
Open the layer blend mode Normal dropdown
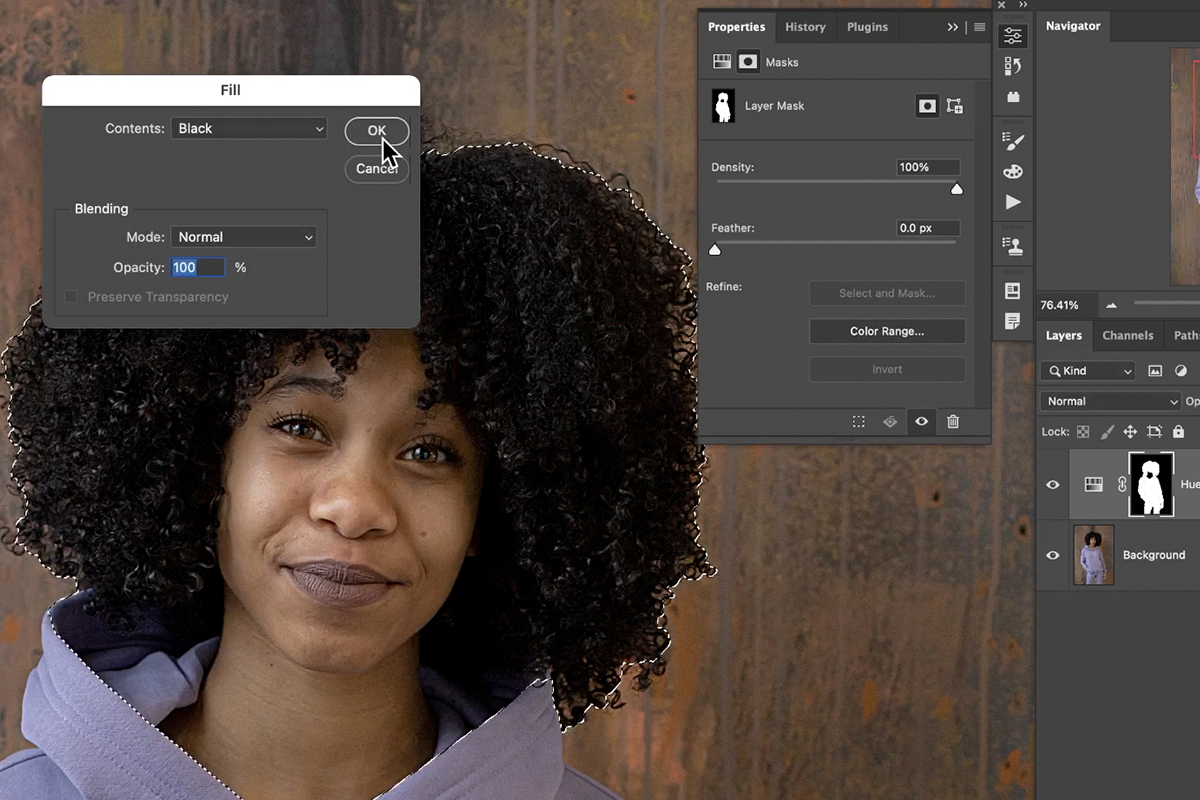[x=1111, y=401]
